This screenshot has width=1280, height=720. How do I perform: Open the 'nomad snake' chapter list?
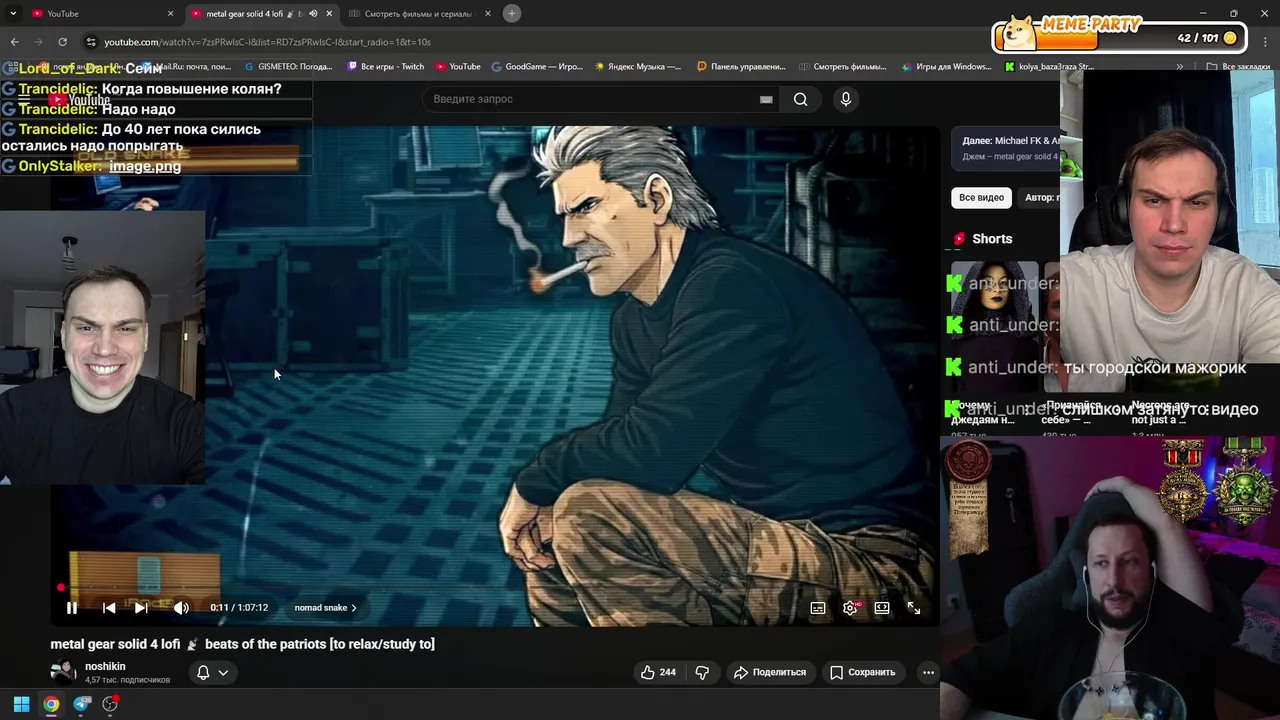[x=325, y=607]
